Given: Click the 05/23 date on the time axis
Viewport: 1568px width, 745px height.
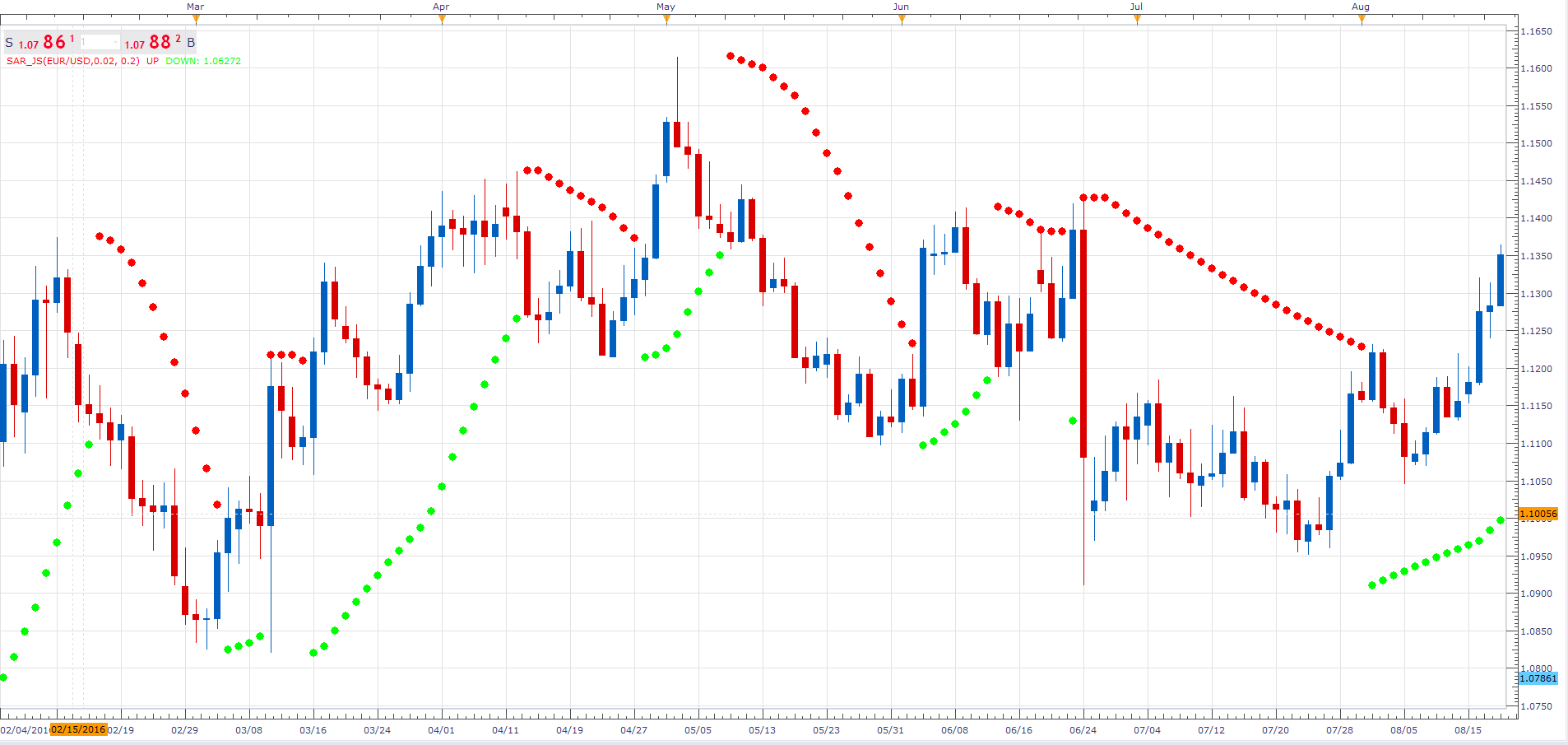Looking at the screenshot, I should point(826,730).
